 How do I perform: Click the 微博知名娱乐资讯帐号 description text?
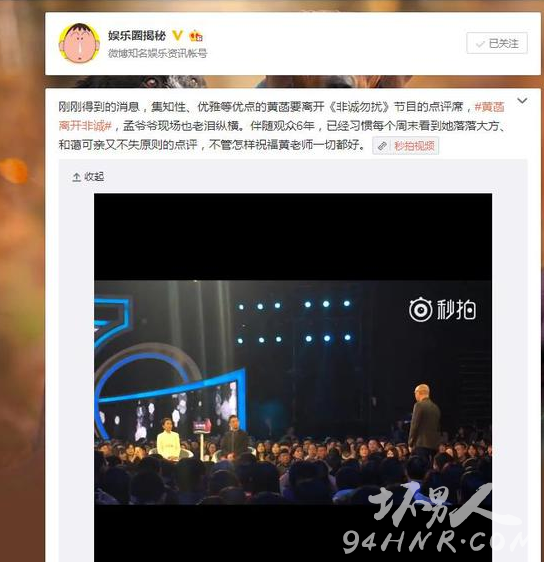(158, 54)
